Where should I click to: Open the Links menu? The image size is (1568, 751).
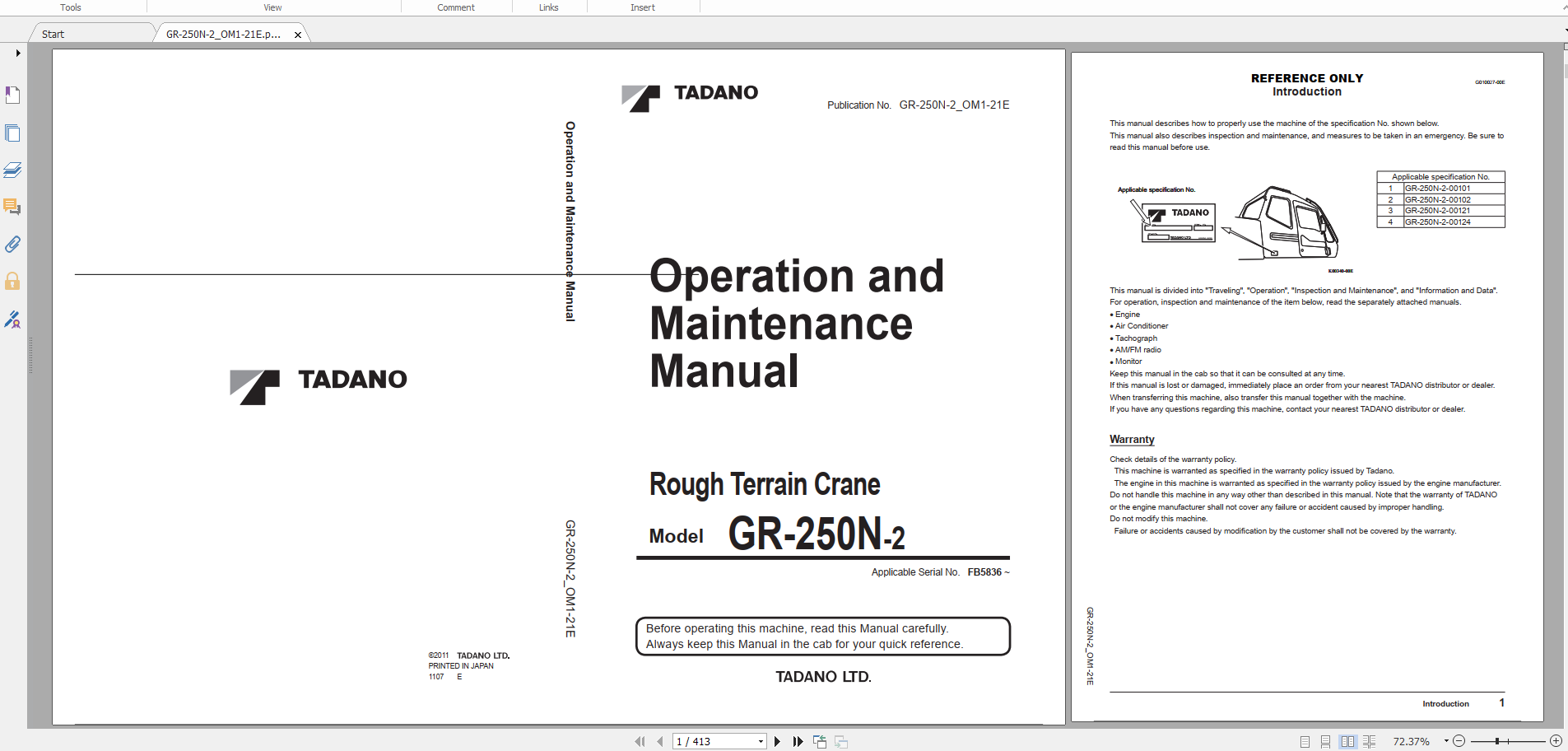point(549,7)
